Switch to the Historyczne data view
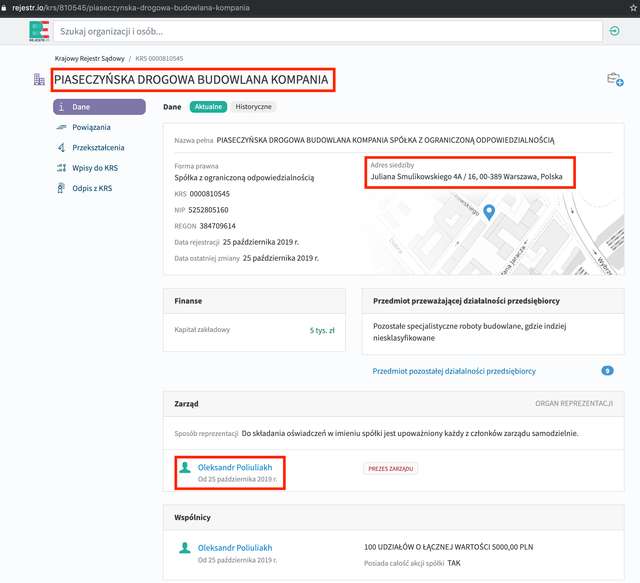Image resolution: width=640 pixels, height=583 pixels. [x=253, y=106]
